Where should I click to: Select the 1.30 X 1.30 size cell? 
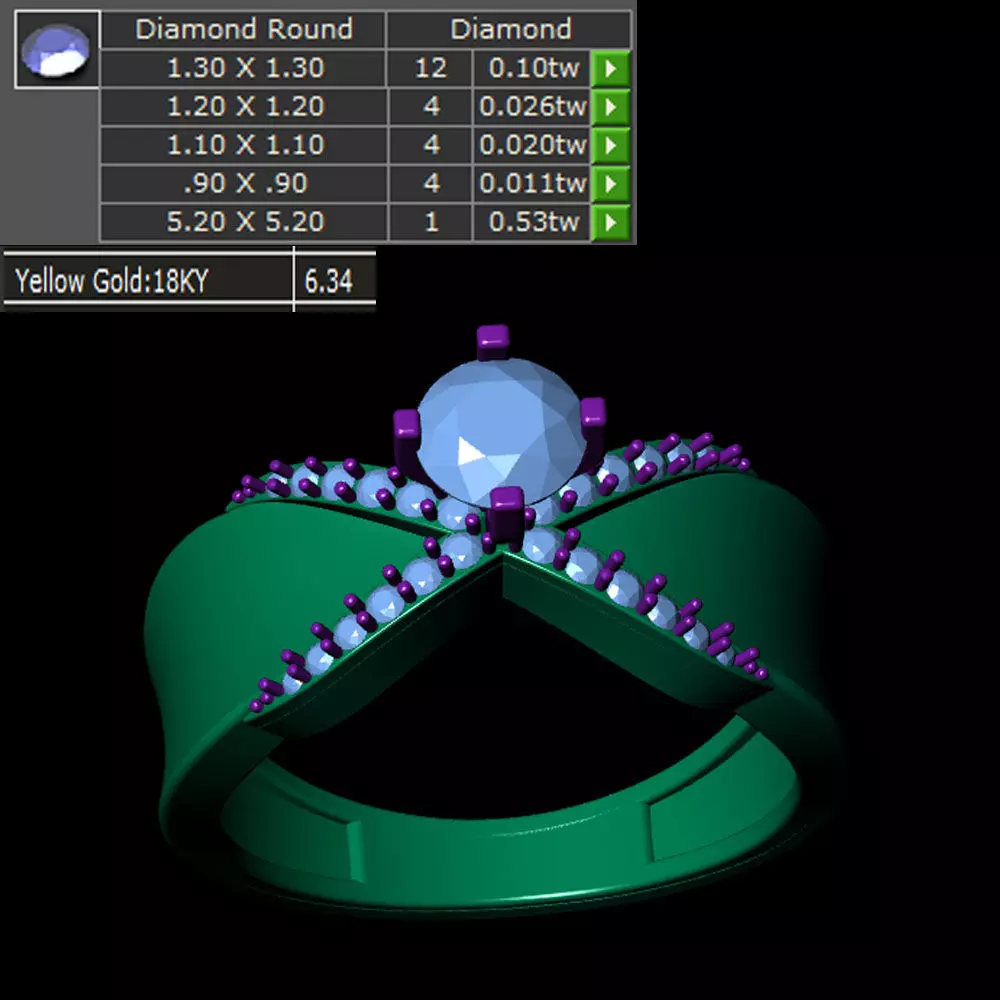(x=245, y=68)
